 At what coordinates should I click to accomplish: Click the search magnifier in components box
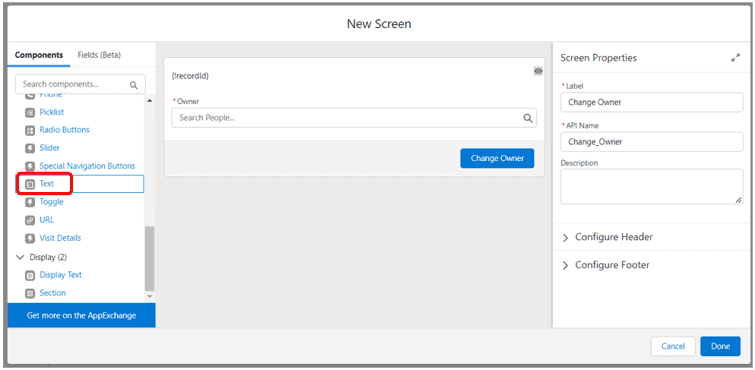click(134, 85)
